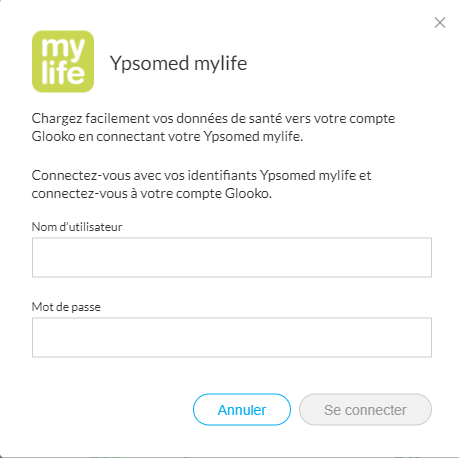Select the "mylife" word in the dialog title

click(x=221, y=64)
